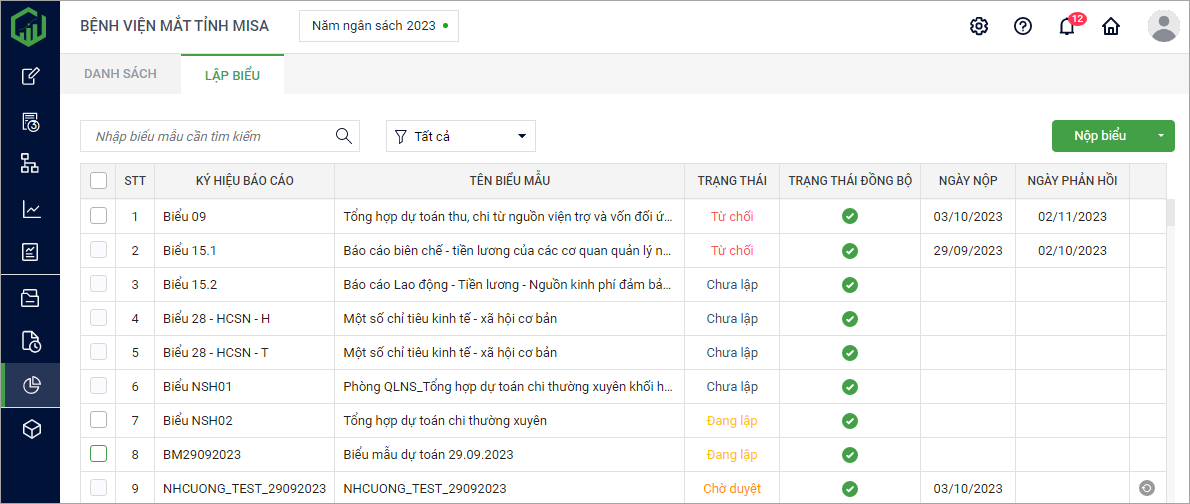Click the help question mark icon
This screenshot has height=504, width=1190.
(1022, 26)
